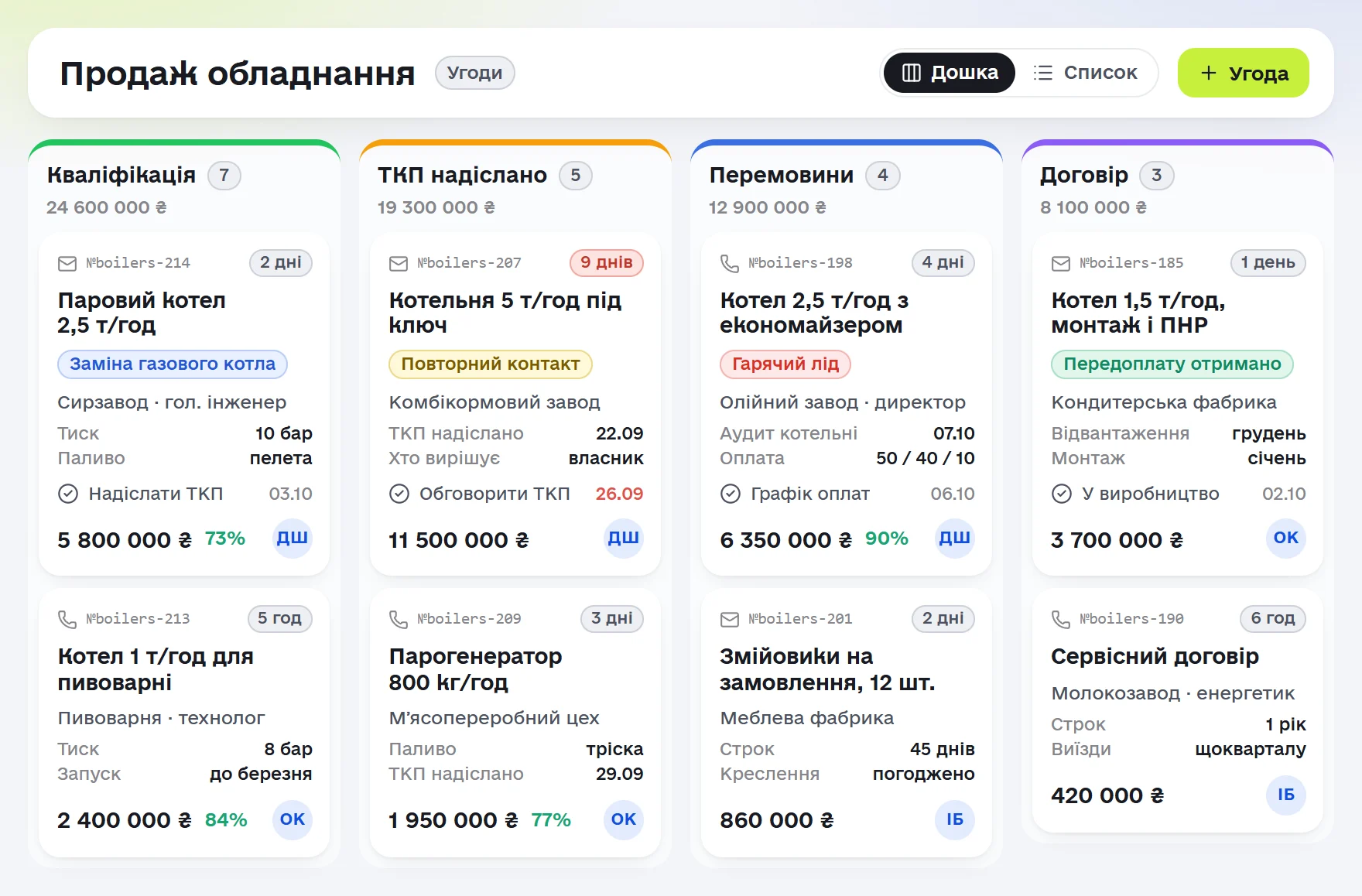Tick the task 'У виробництво'
Image resolution: width=1362 pixels, height=896 pixels.
point(1062,494)
